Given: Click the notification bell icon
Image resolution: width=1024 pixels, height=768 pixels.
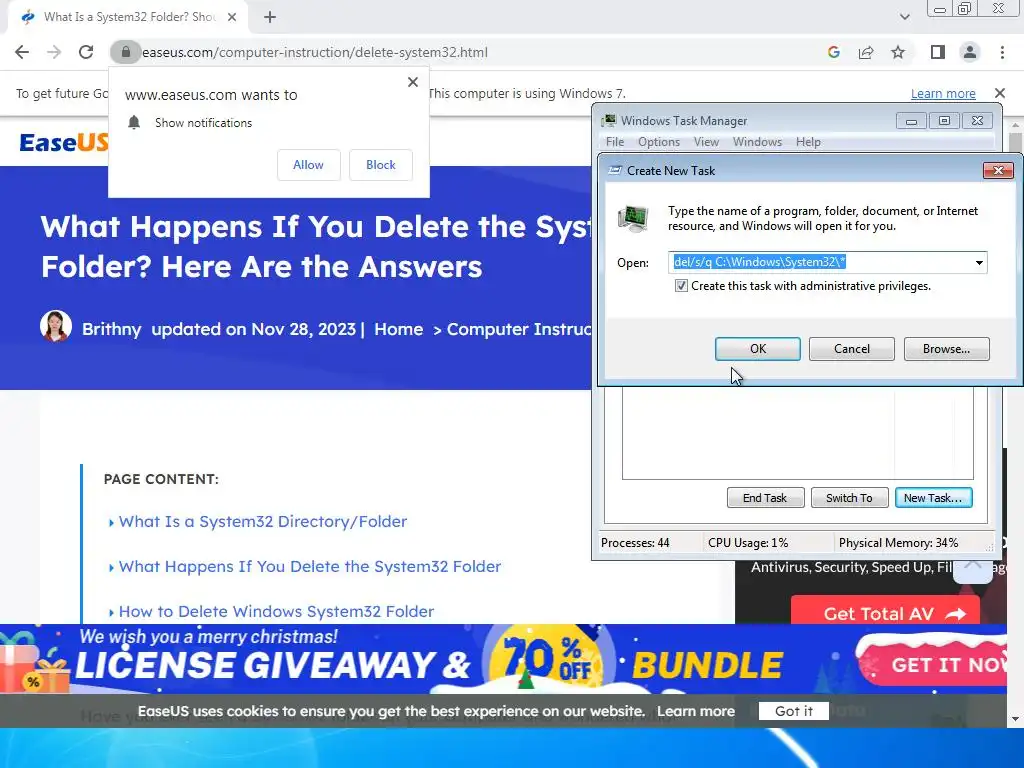Looking at the screenshot, I should coord(134,123).
